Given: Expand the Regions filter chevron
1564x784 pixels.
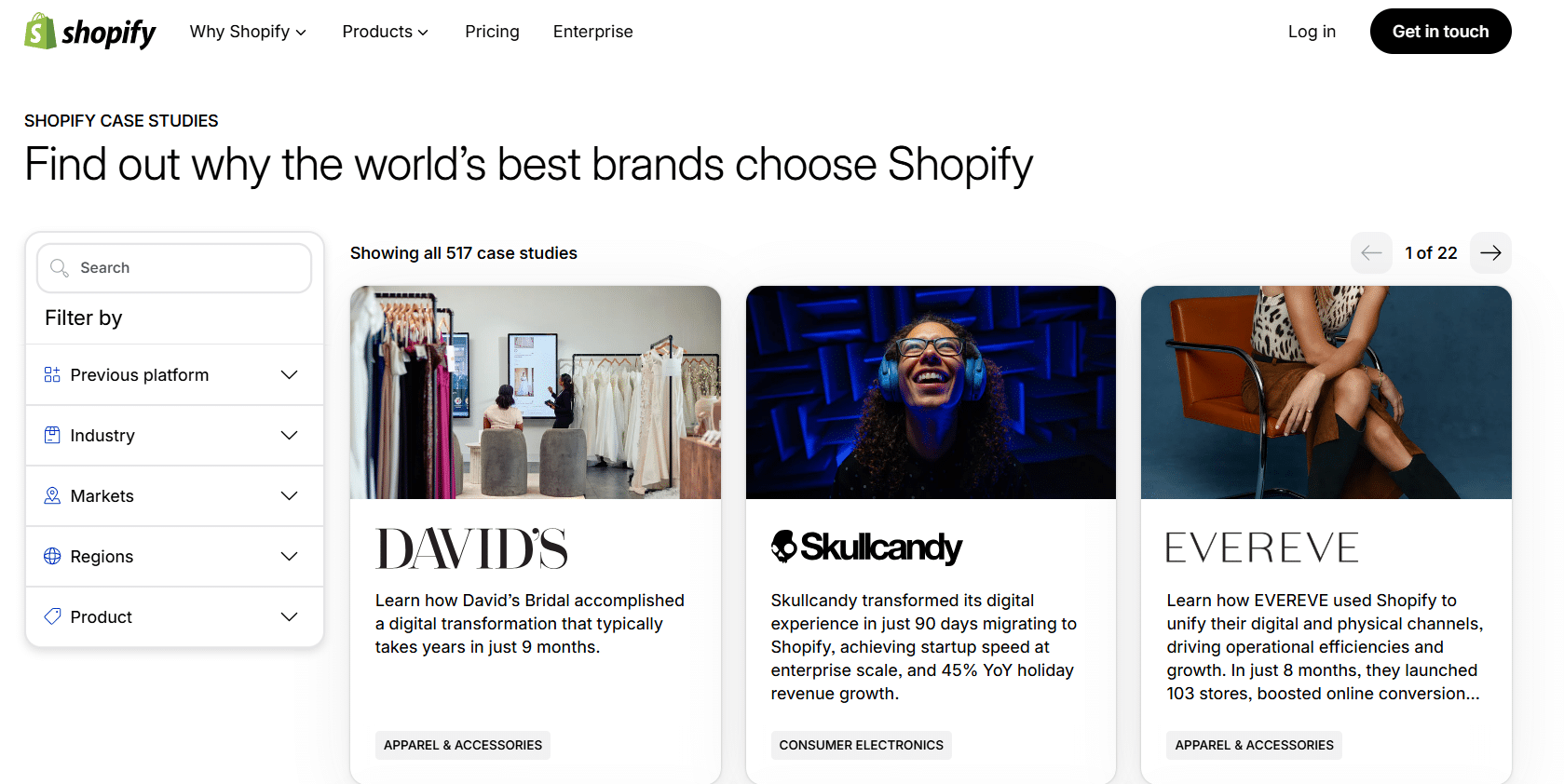Looking at the screenshot, I should pos(290,556).
